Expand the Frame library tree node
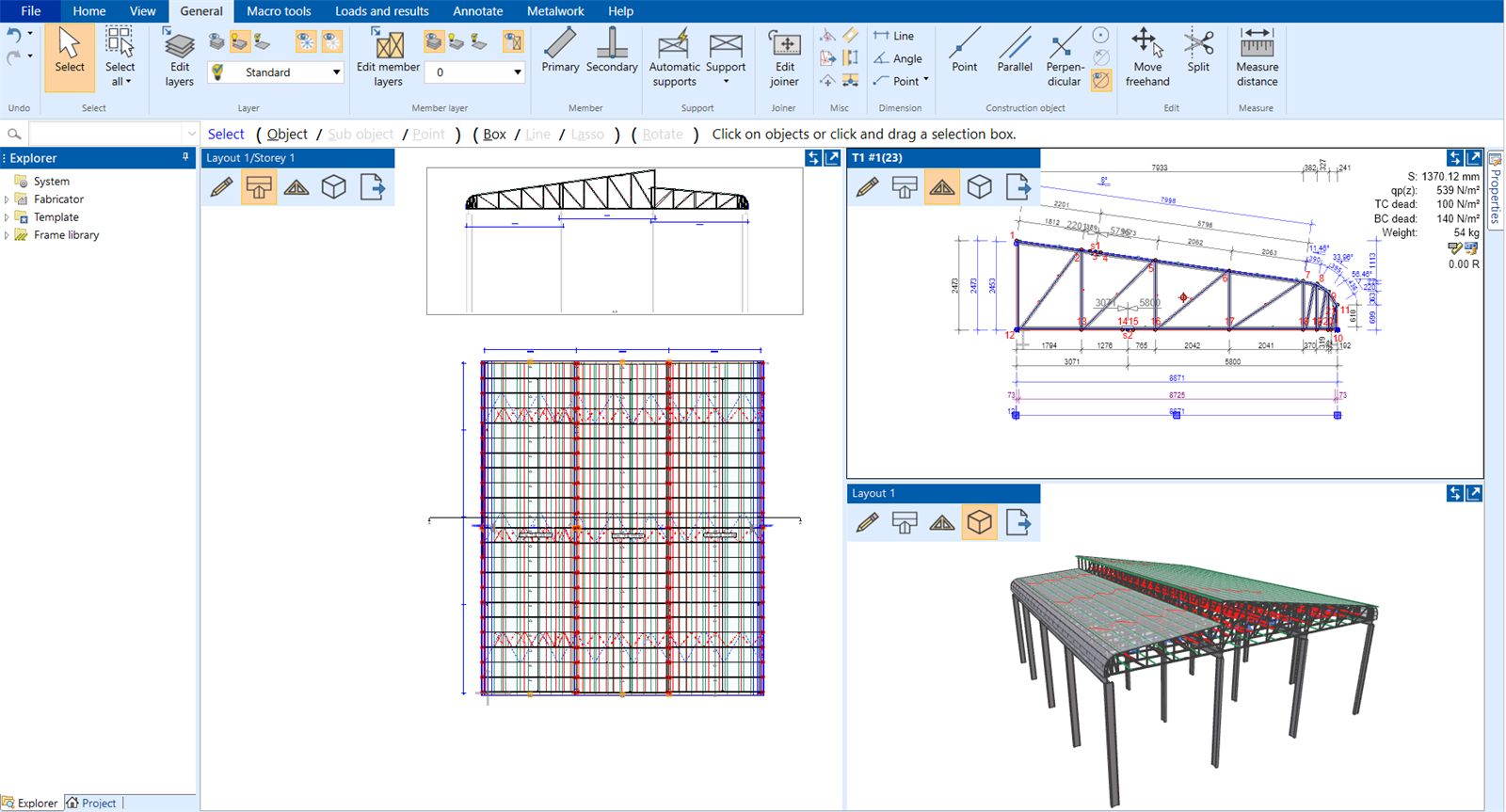The height and width of the screenshot is (812, 1506). [7, 235]
